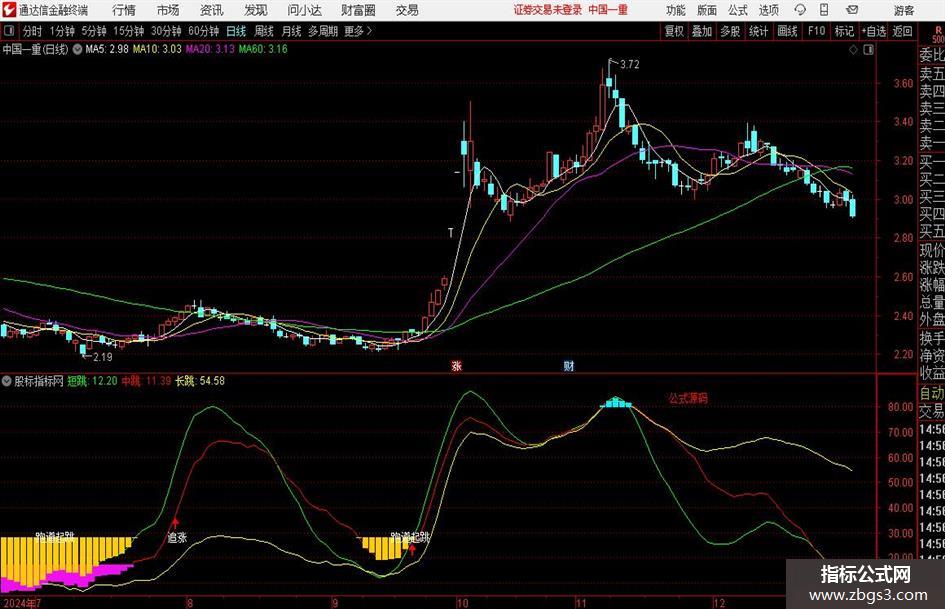Click the 公式源码 link in the indicator panel
This screenshot has width=945, height=609.
(x=688, y=399)
